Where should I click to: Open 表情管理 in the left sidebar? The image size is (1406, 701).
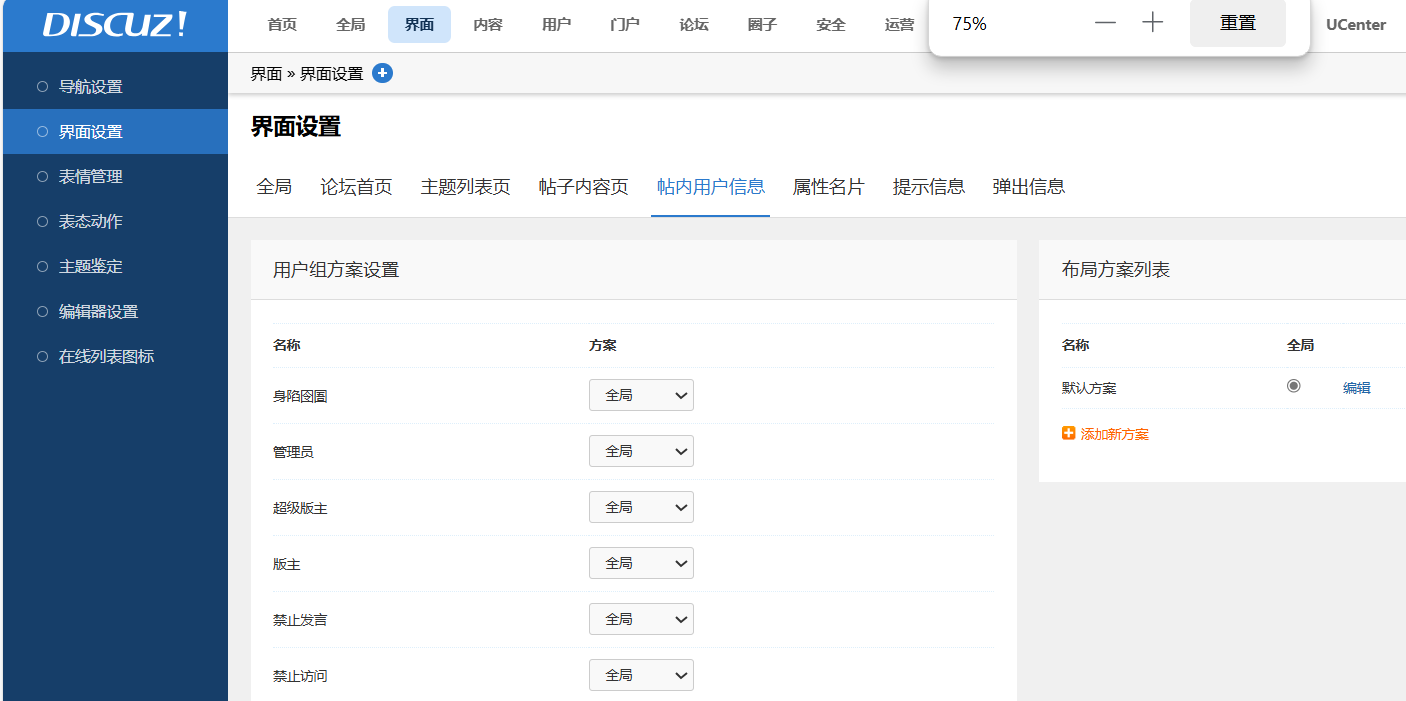(90, 177)
